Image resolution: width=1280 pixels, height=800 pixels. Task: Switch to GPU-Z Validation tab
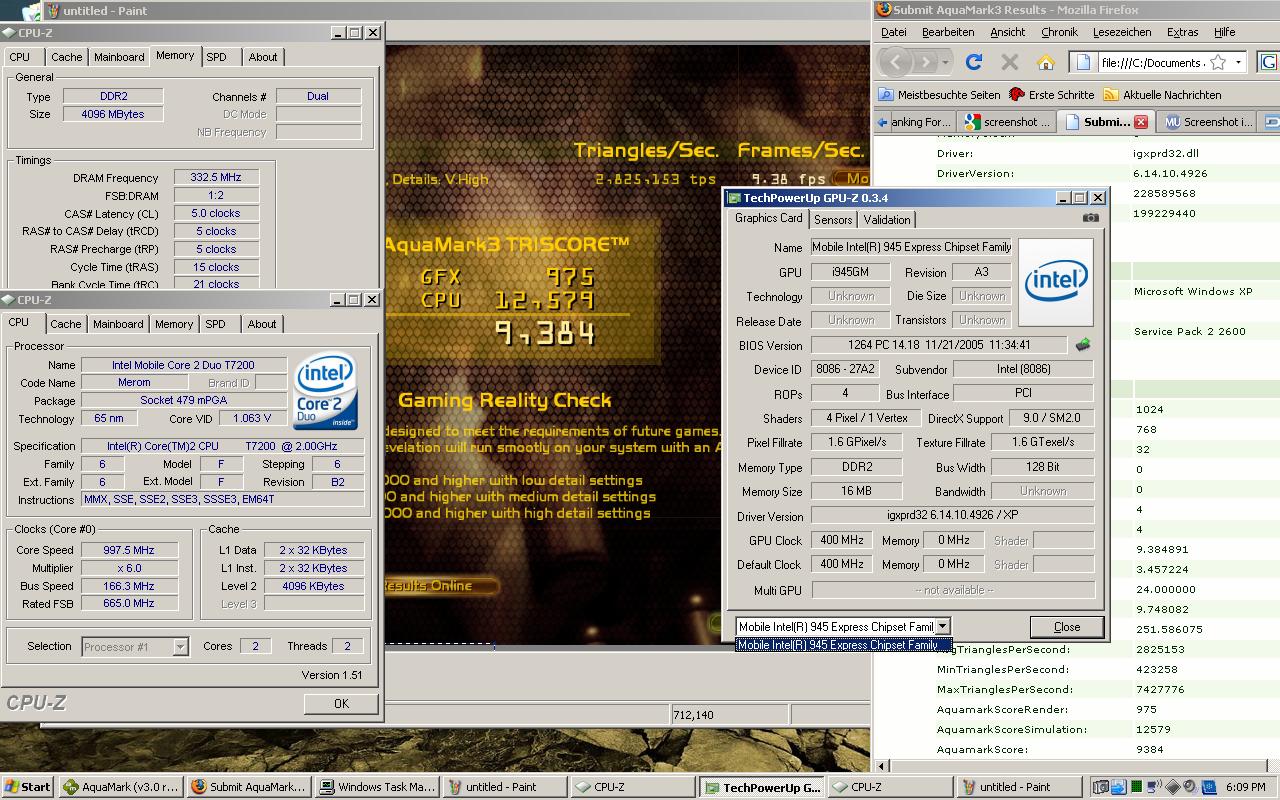coord(887,220)
